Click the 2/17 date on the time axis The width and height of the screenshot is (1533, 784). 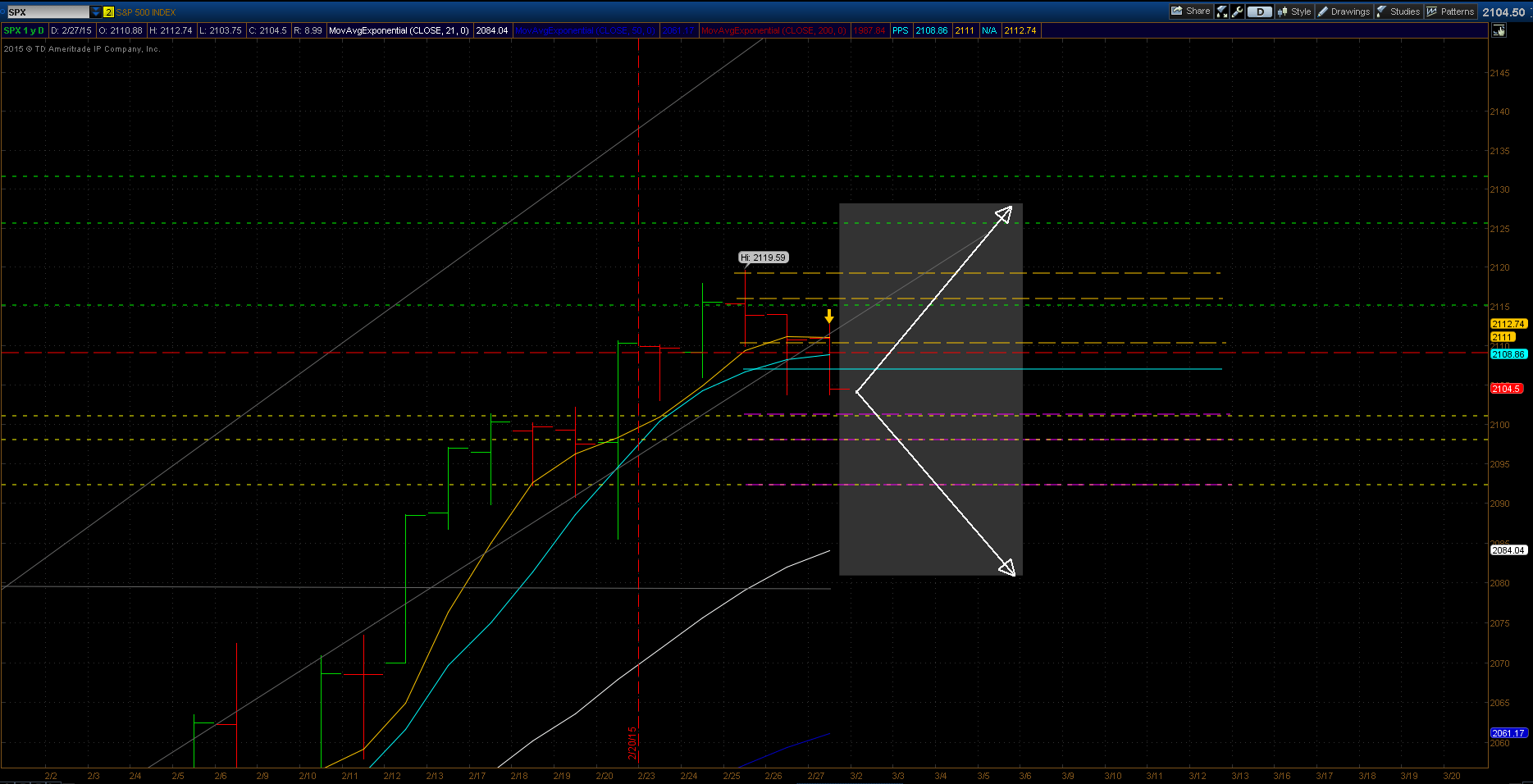tap(477, 776)
